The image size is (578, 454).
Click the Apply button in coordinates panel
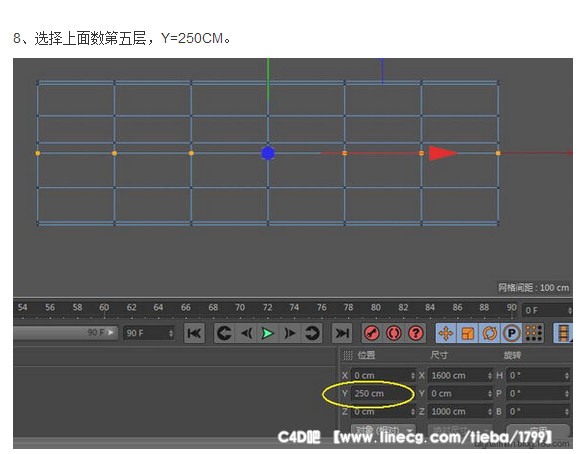pyautogui.click(x=538, y=430)
